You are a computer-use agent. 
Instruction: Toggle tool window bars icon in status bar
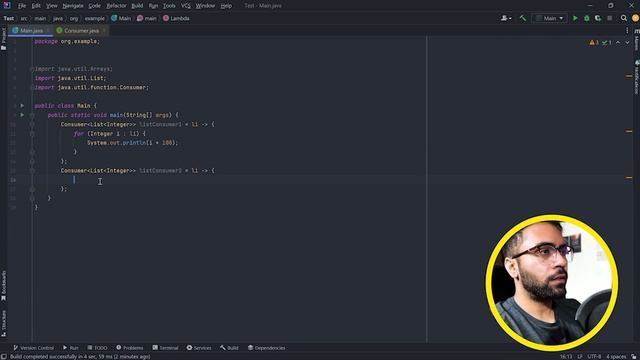(x=4, y=357)
